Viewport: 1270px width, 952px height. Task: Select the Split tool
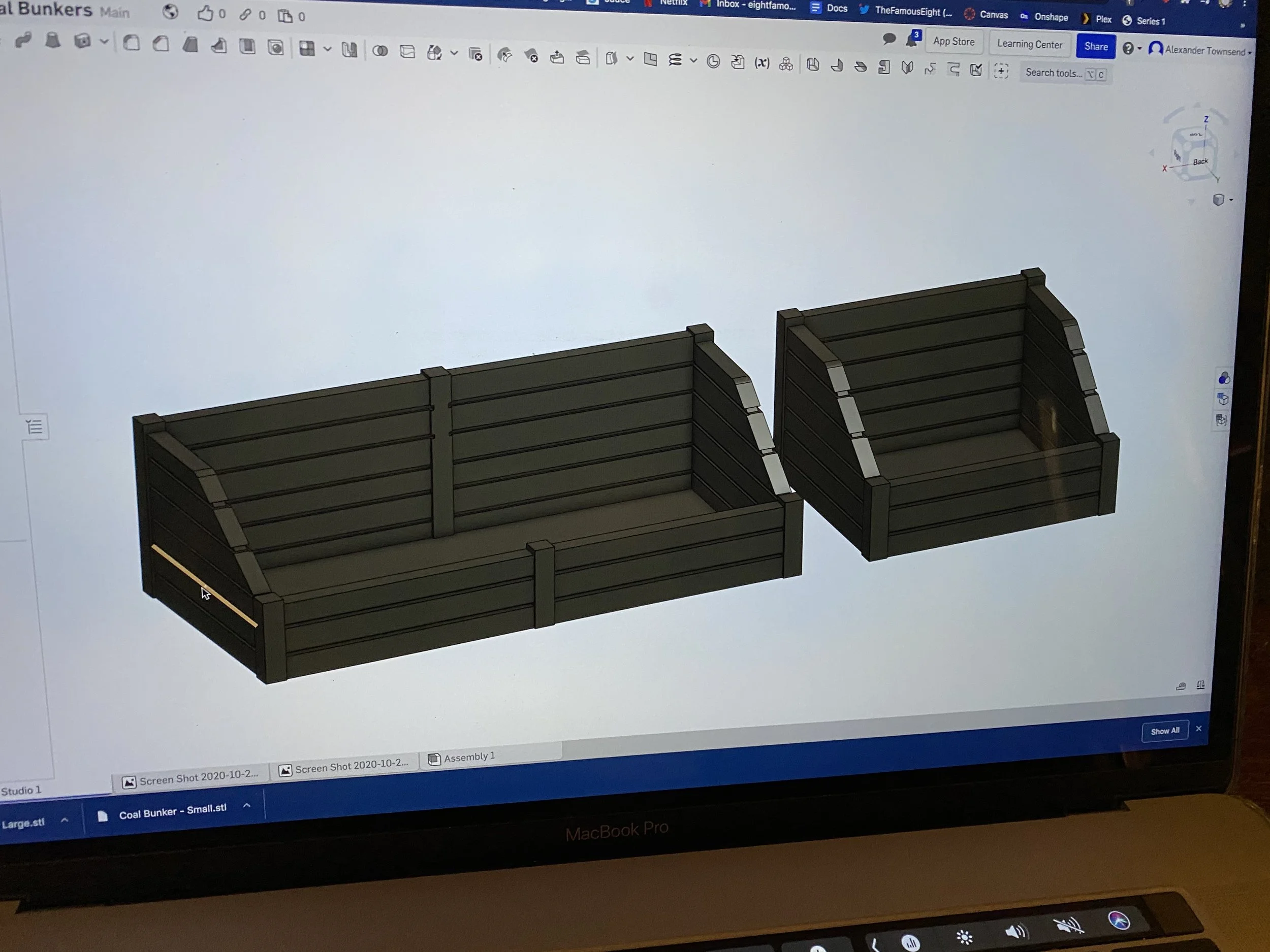pos(407,52)
